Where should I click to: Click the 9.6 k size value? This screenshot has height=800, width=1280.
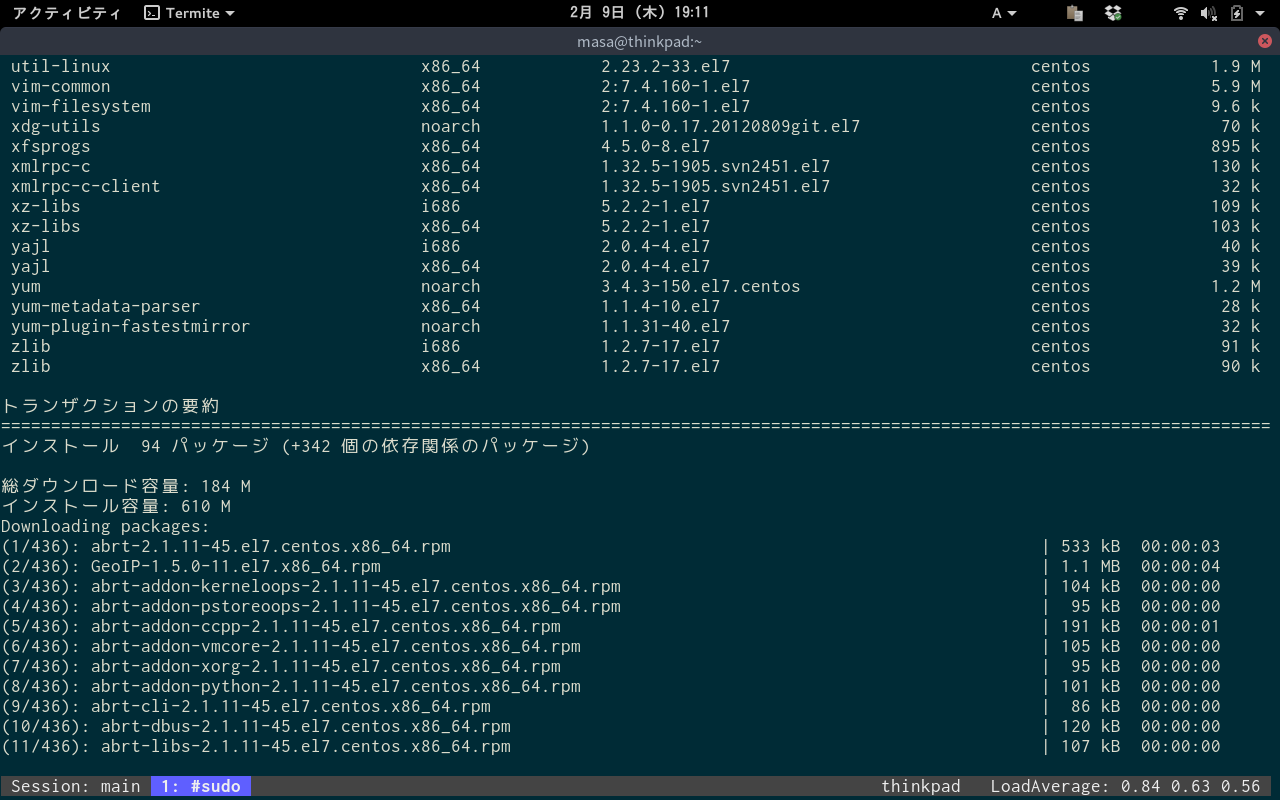[x=1235, y=106]
